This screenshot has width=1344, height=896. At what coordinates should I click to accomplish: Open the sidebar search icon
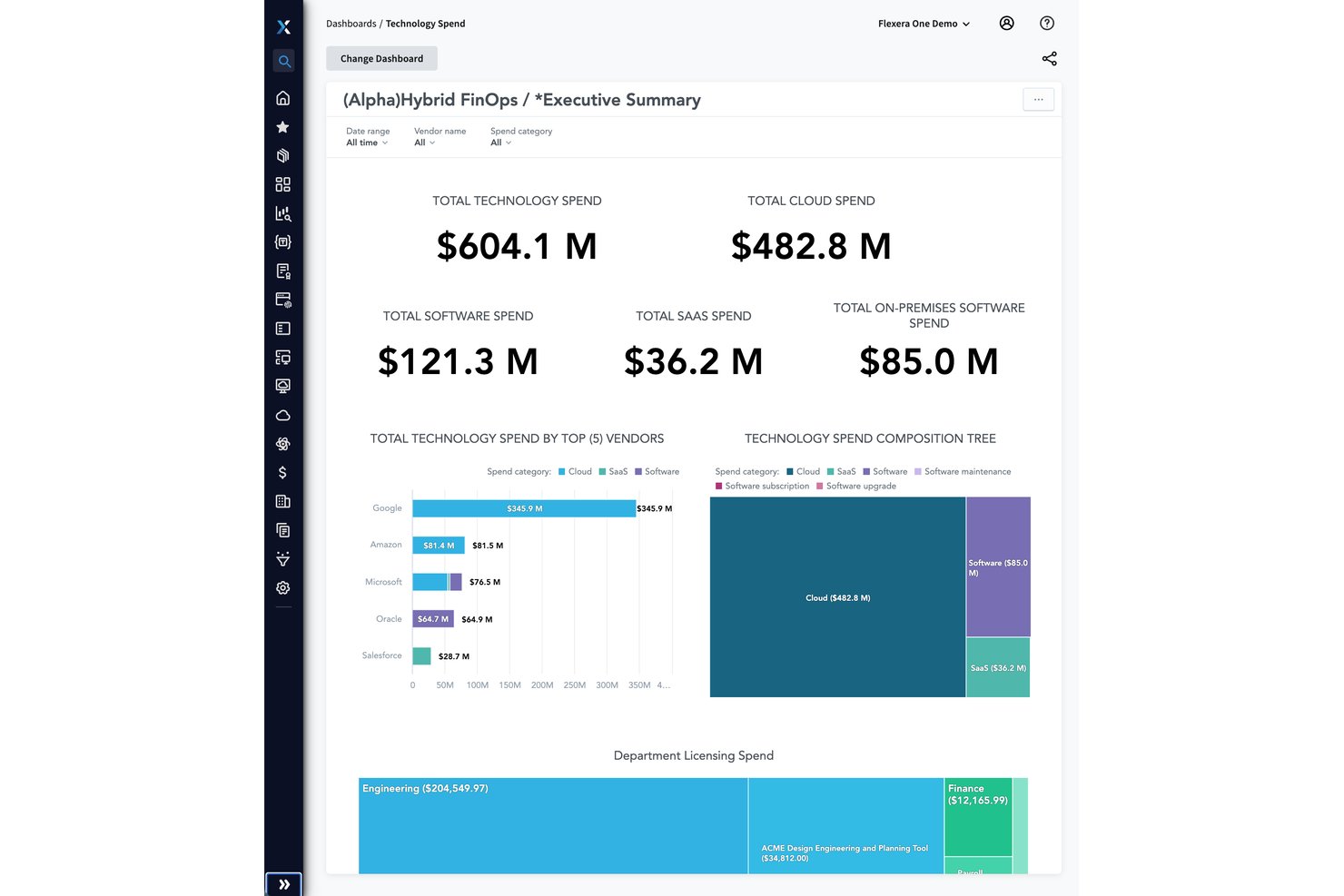(283, 62)
